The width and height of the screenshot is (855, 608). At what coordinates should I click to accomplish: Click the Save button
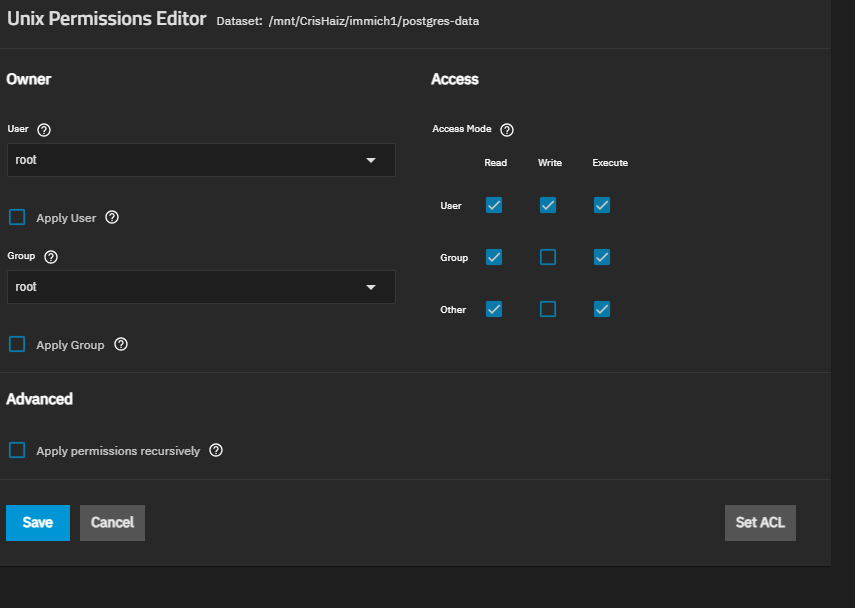click(38, 523)
